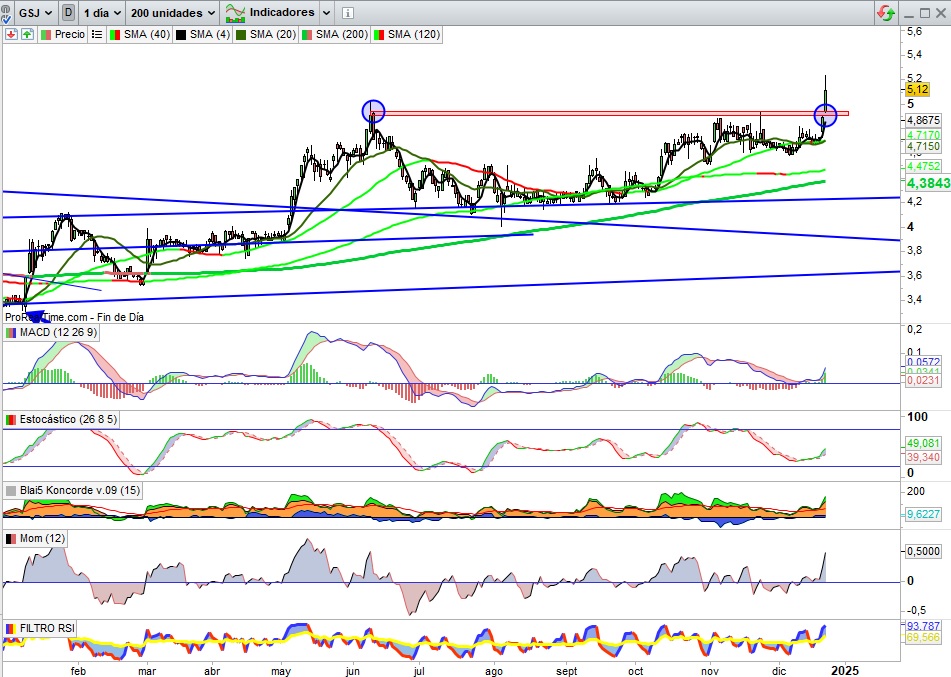Screen dimensions: 951x677
Task: Click the dark green SMA (20) swatch
Action: coord(241,35)
